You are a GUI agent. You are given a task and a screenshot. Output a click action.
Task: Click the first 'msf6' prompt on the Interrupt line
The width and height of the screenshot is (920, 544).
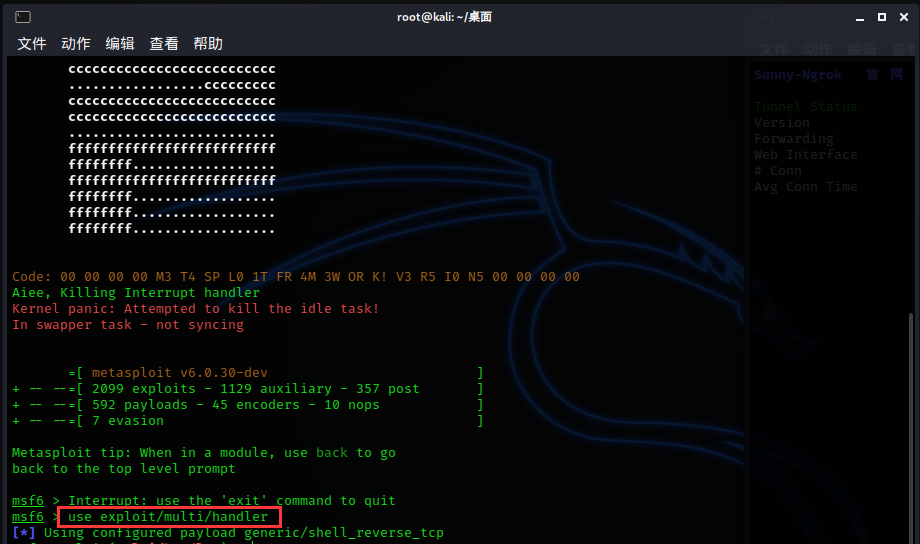tap(28, 501)
